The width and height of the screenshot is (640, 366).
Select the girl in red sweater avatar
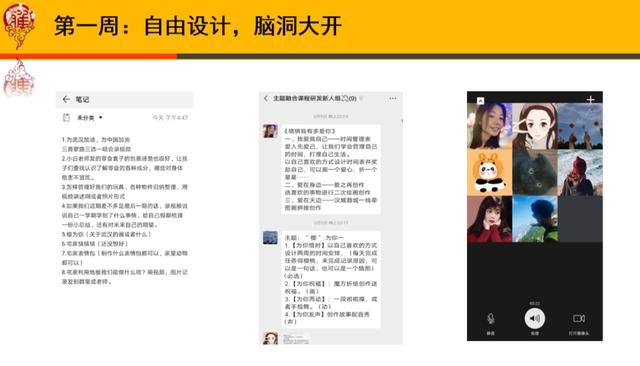(x=489, y=219)
